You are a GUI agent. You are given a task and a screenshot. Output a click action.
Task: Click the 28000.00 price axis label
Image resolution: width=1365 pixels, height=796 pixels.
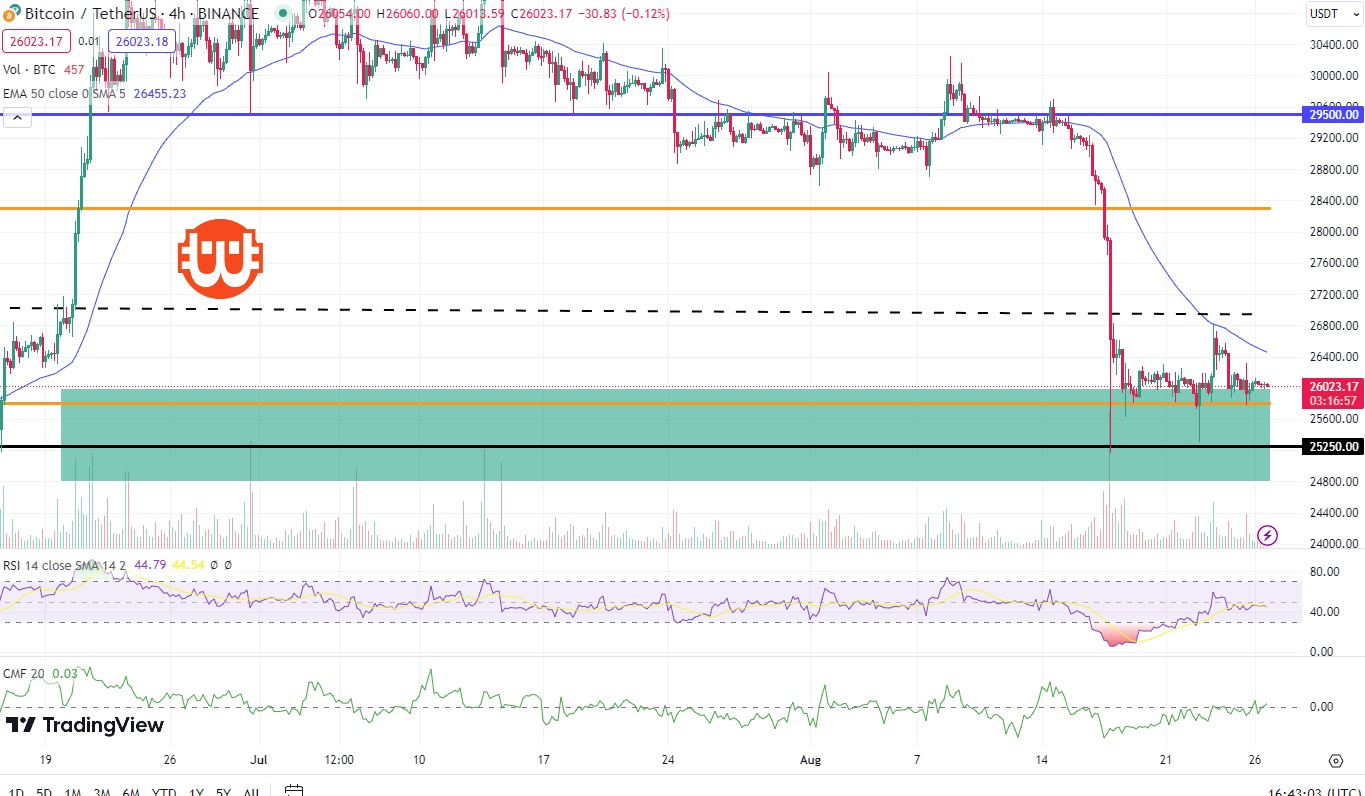click(1334, 232)
